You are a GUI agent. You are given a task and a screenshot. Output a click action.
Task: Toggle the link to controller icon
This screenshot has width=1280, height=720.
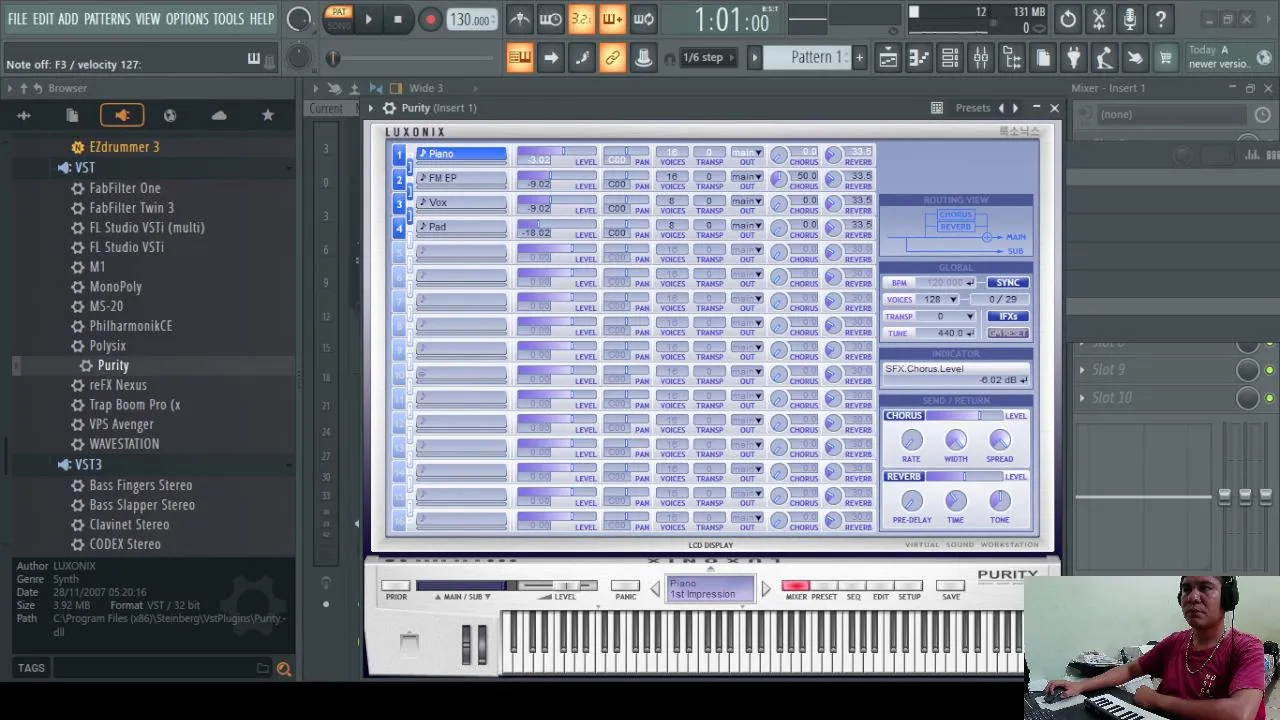click(613, 57)
